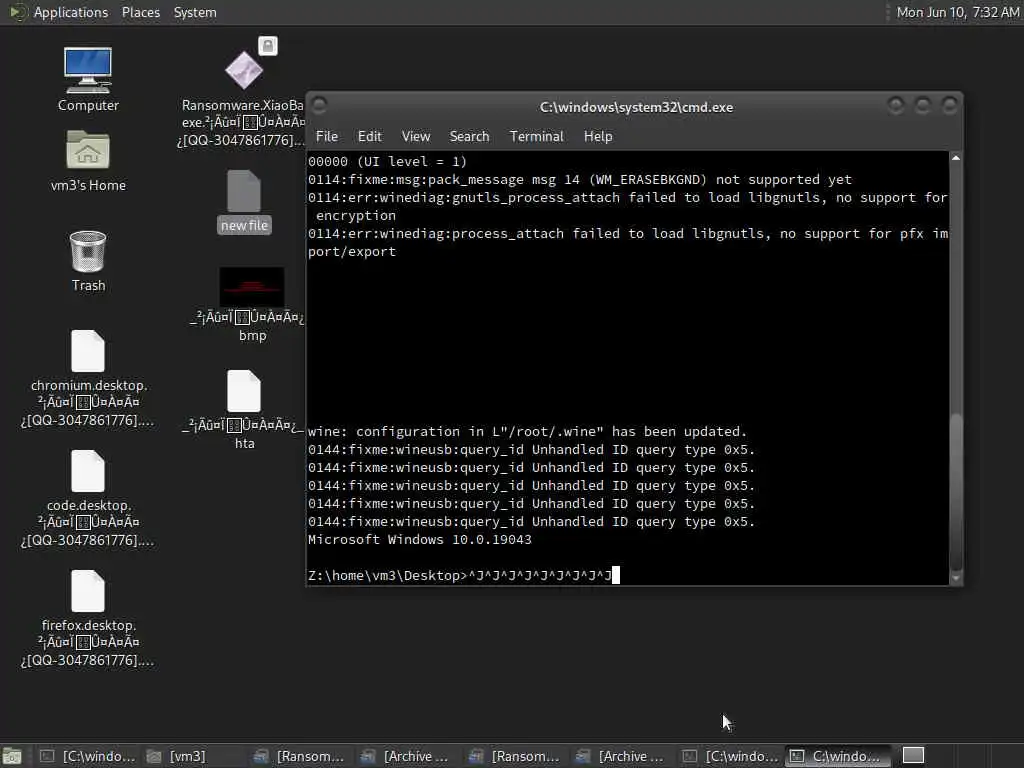The image size is (1024, 768).
Task: Open the Help menu in the terminal
Action: (598, 136)
